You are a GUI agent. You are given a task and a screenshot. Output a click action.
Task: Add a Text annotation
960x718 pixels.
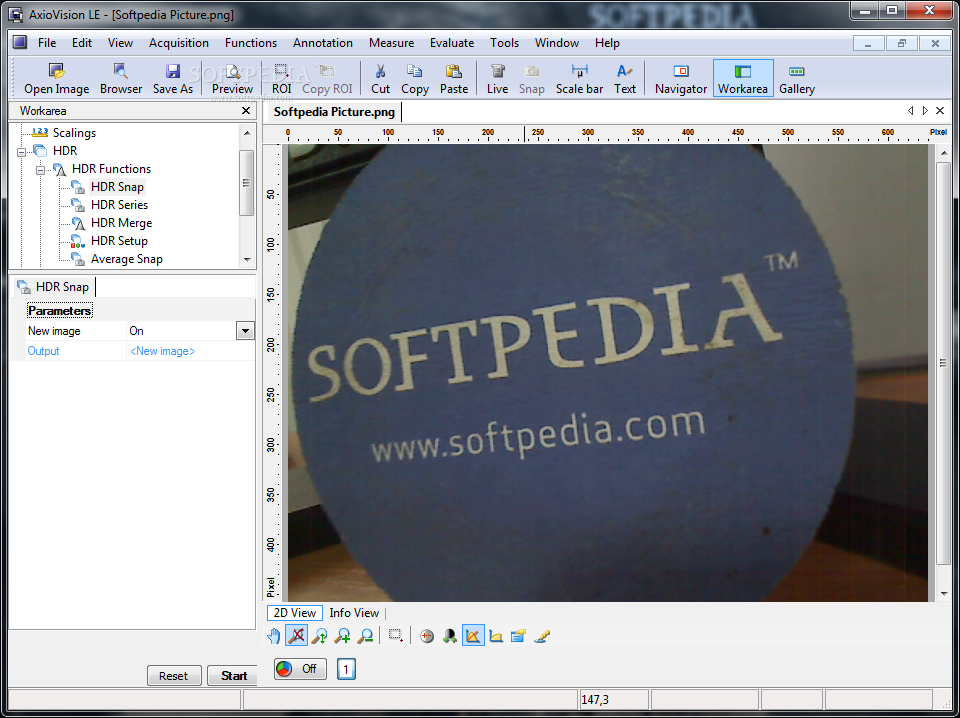pos(624,79)
